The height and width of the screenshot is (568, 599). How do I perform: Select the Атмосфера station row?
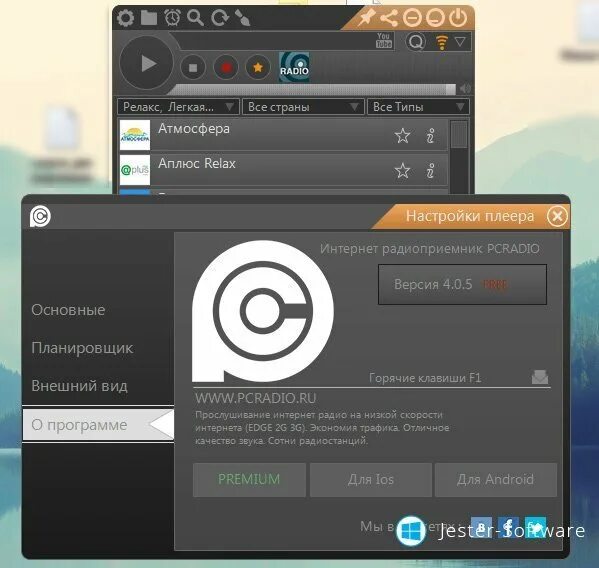click(283, 135)
